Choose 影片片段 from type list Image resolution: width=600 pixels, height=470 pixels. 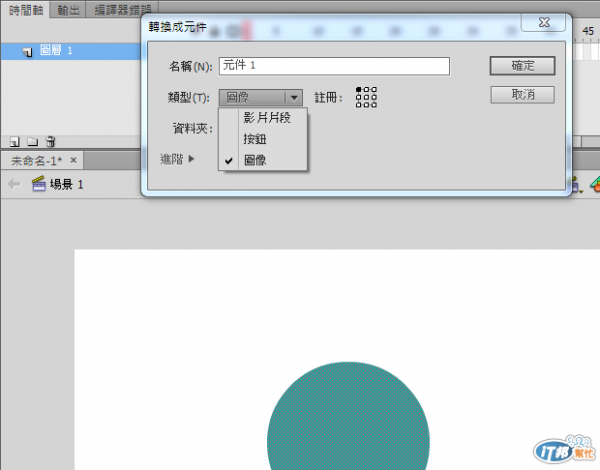pyautogui.click(x=267, y=118)
